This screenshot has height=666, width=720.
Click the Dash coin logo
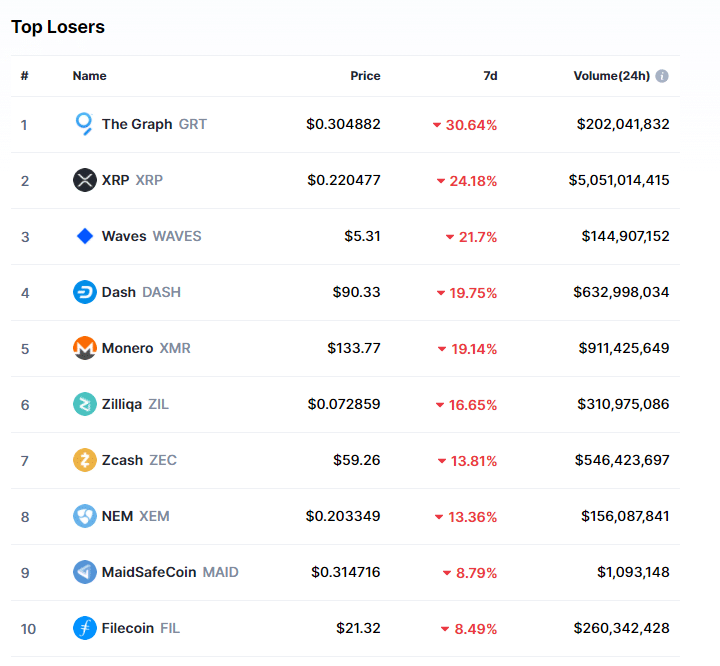(x=85, y=292)
